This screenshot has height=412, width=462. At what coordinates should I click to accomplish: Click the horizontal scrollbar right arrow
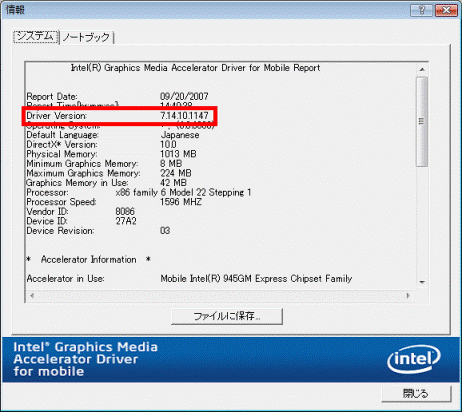(408, 295)
